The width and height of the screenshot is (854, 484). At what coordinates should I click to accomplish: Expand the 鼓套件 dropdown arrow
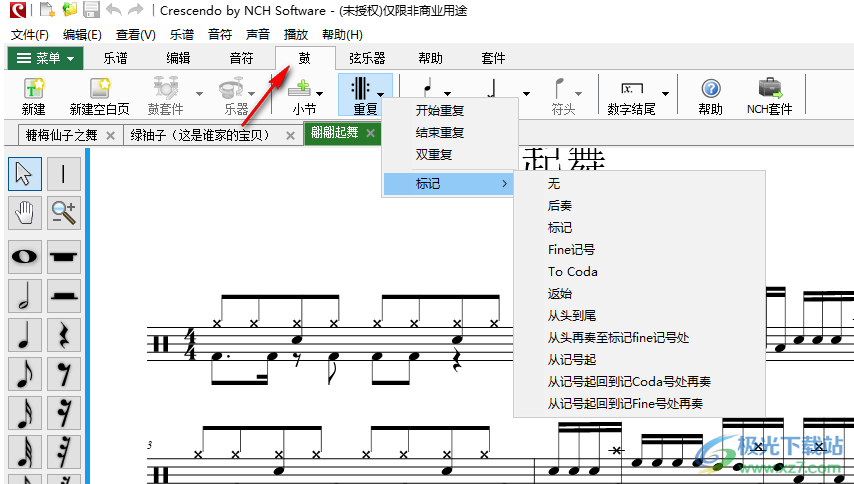click(x=199, y=94)
